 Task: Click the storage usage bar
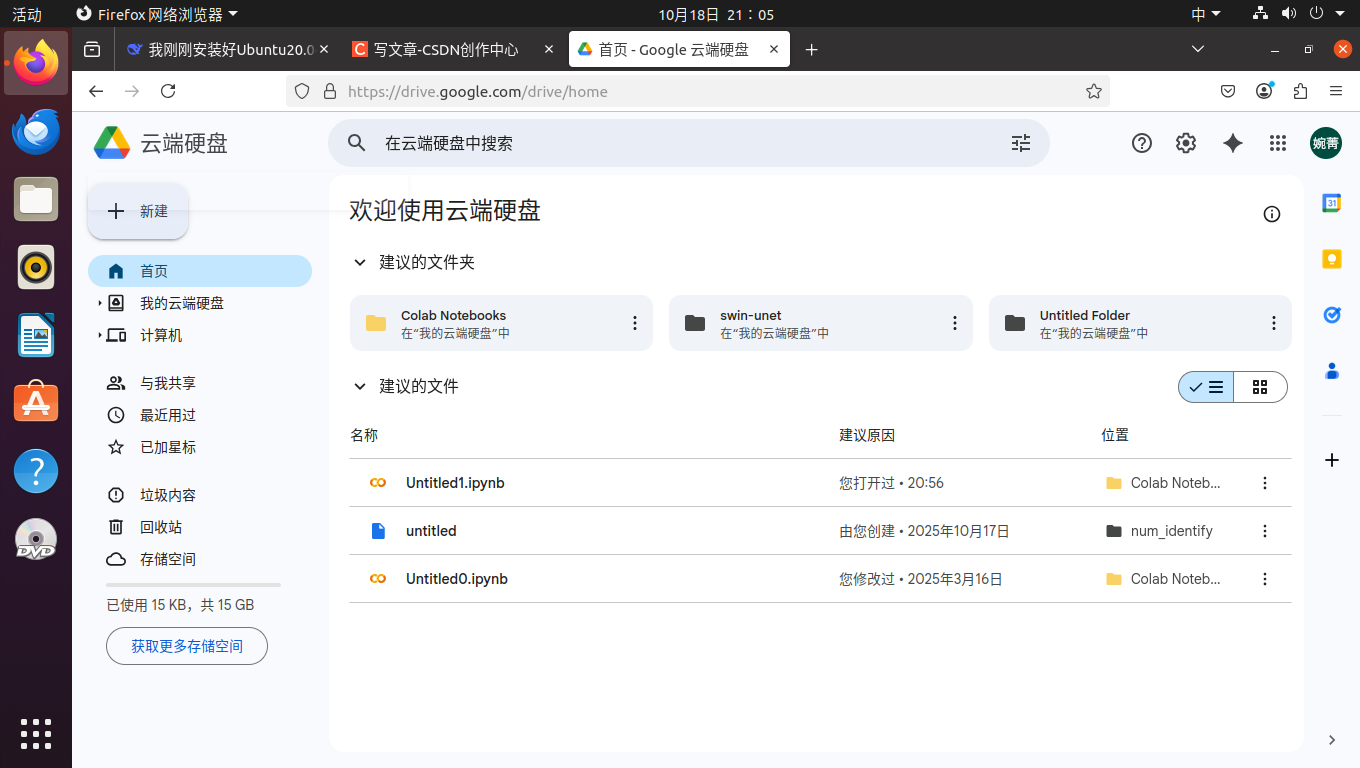click(193, 585)
